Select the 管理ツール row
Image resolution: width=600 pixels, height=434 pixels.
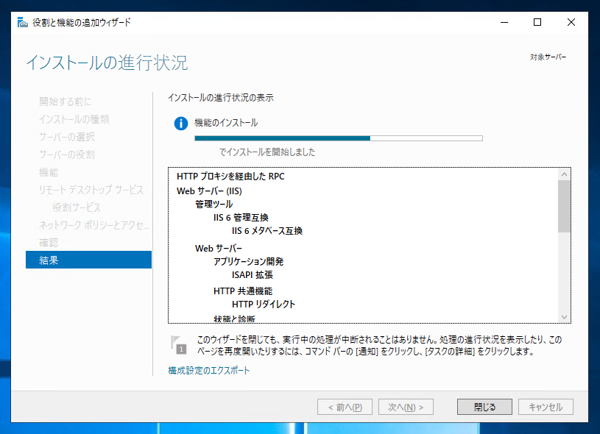tap(214, 204)
